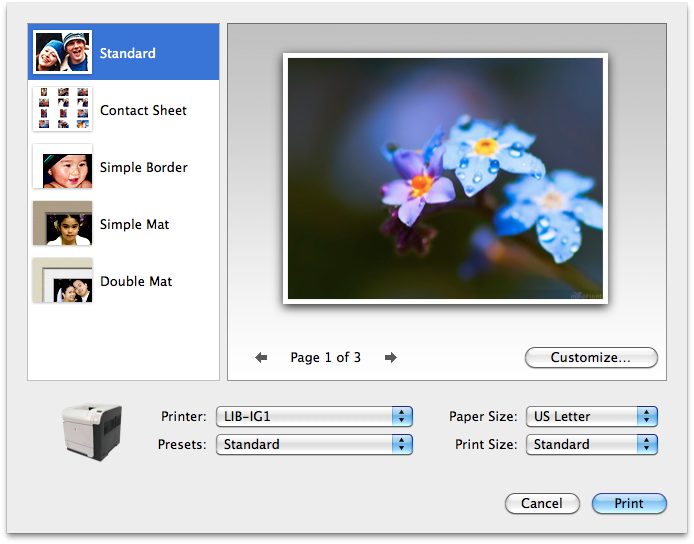Open the Presets dropdown
Screen dimensions: 694x544
[x=314, y=444]
